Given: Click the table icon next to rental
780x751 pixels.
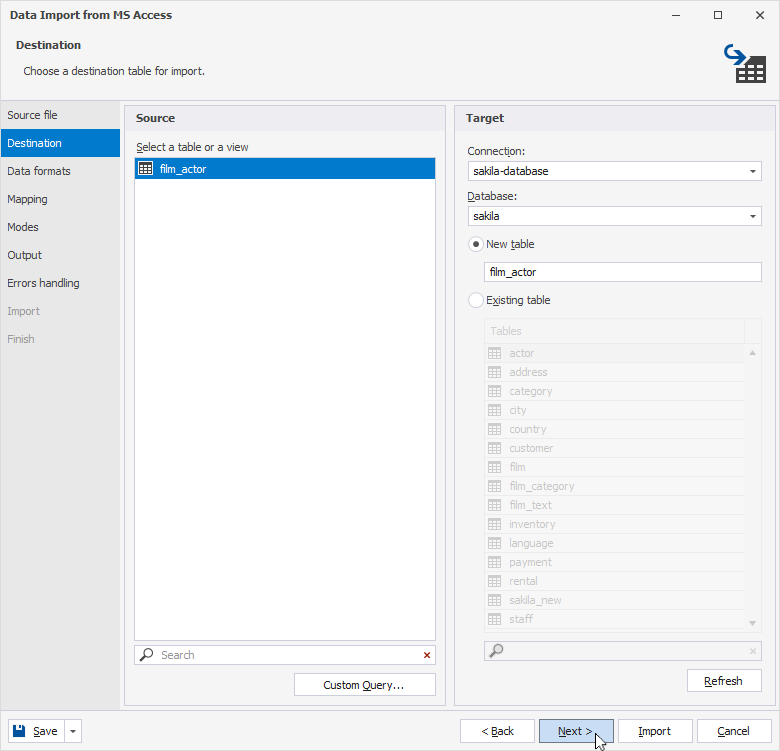Looking at the screenshot, I should tap(494, 581).
